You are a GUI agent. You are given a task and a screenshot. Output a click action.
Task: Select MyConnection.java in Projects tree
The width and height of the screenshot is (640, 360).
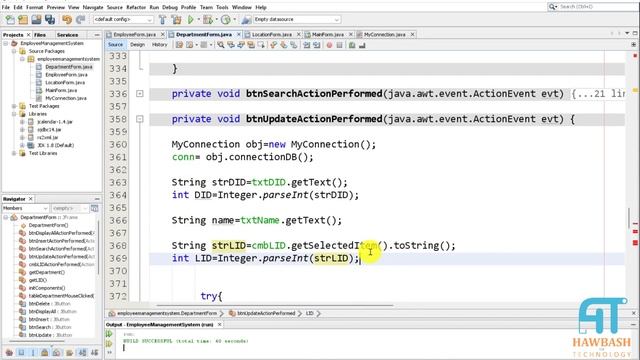pyautogui.click(x=66, y=98)
